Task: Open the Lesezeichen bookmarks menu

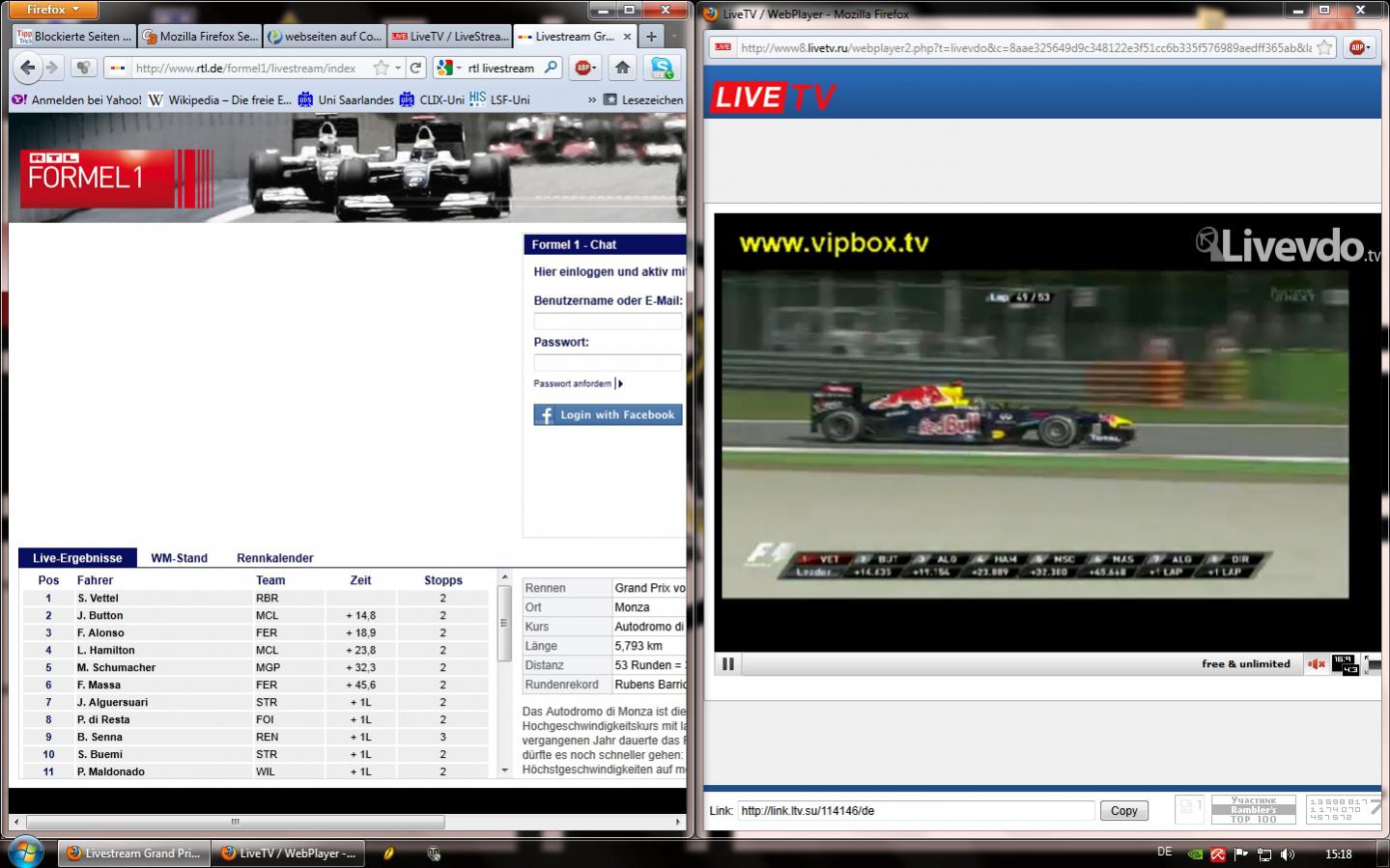Action: (x=643, y=99)
